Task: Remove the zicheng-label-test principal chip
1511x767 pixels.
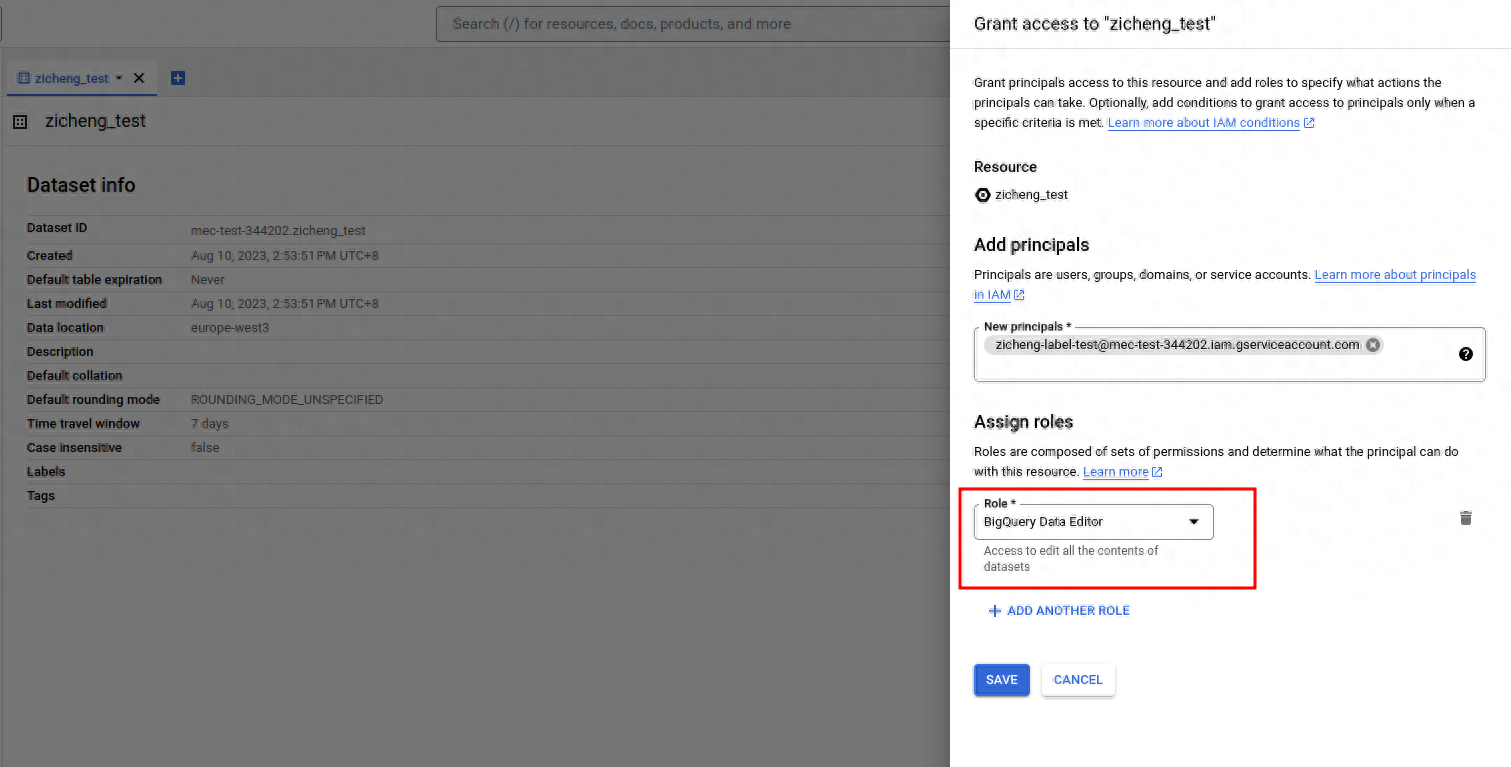Action: pyautogui.click(x=1373, y=345)
